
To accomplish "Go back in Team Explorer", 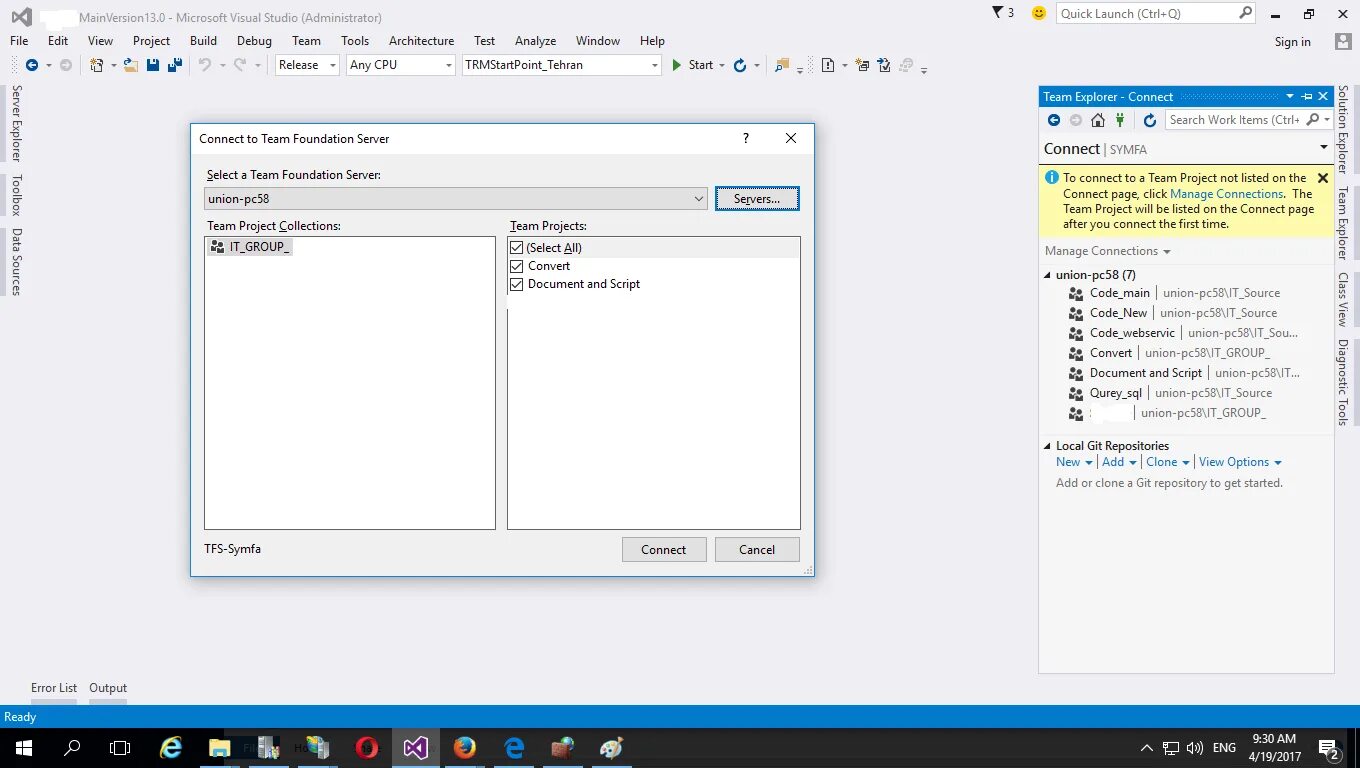I will pos(1054,120).
